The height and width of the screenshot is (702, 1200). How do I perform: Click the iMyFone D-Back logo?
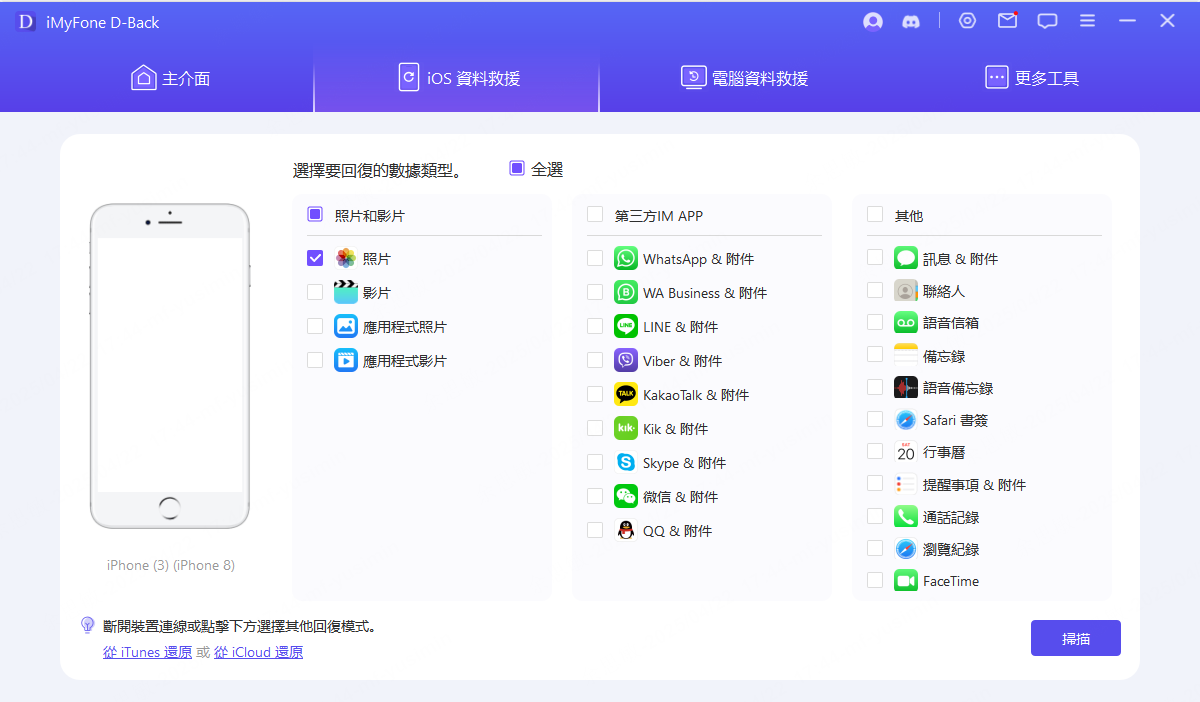tap(26, 21)
